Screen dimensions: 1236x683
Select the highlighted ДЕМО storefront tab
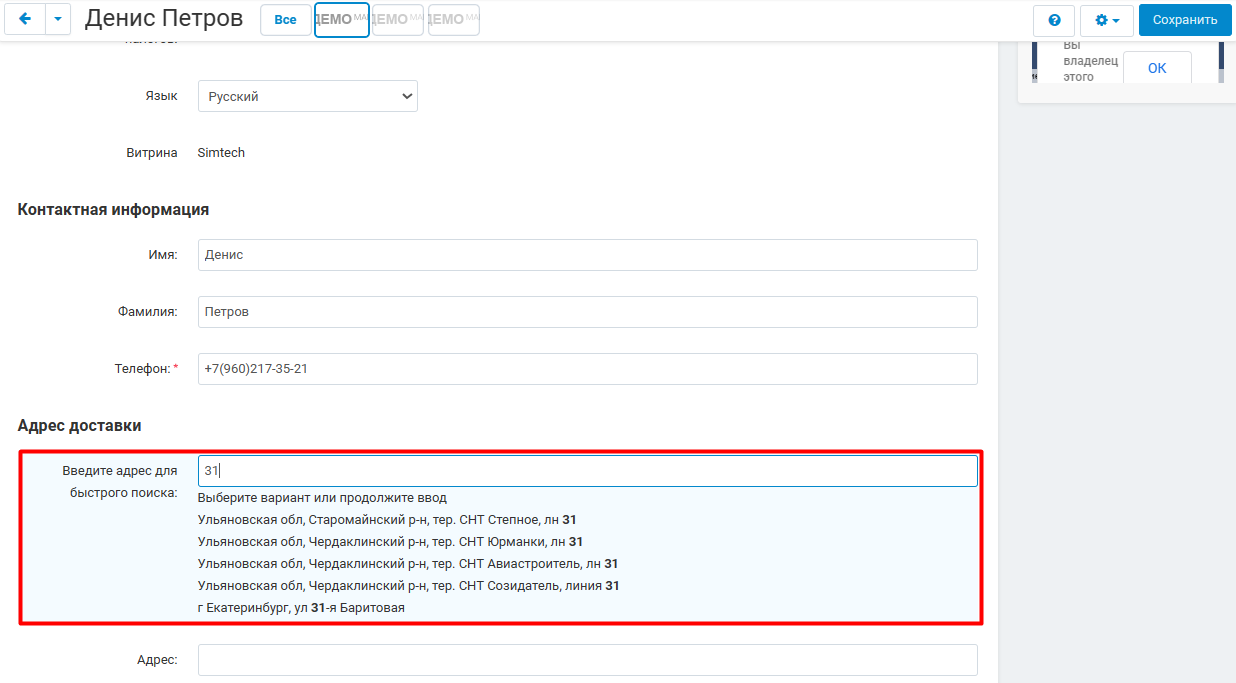(342, 20)
